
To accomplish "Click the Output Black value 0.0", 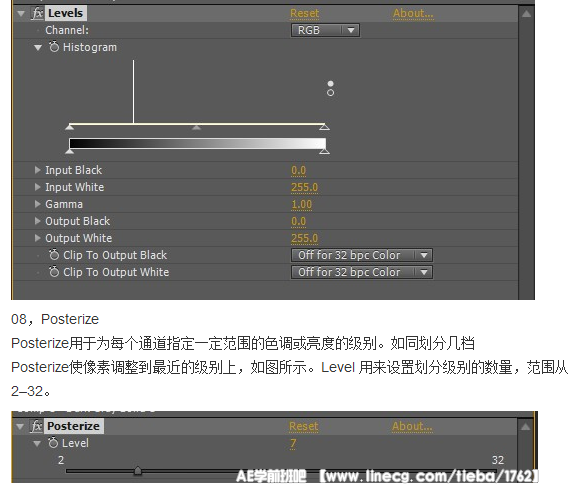I will [298, 221].
